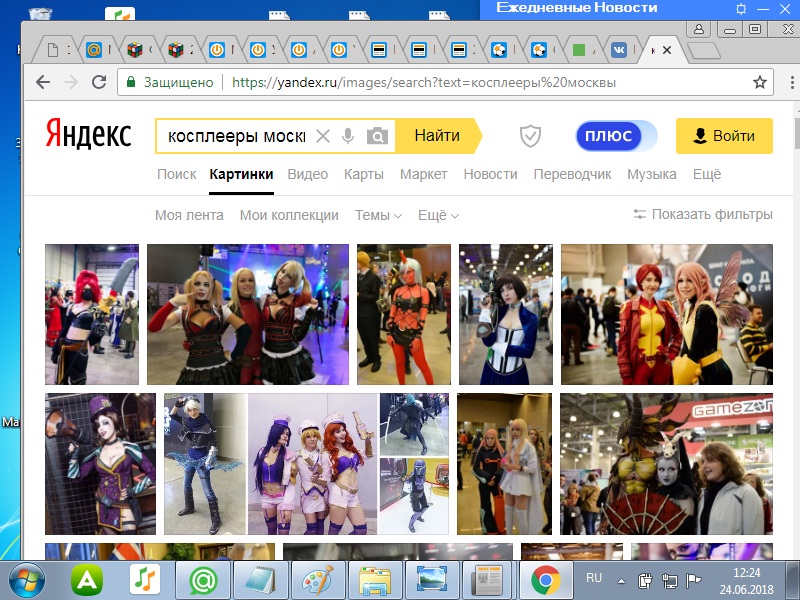Click the Найти search button

click(438, 136)
